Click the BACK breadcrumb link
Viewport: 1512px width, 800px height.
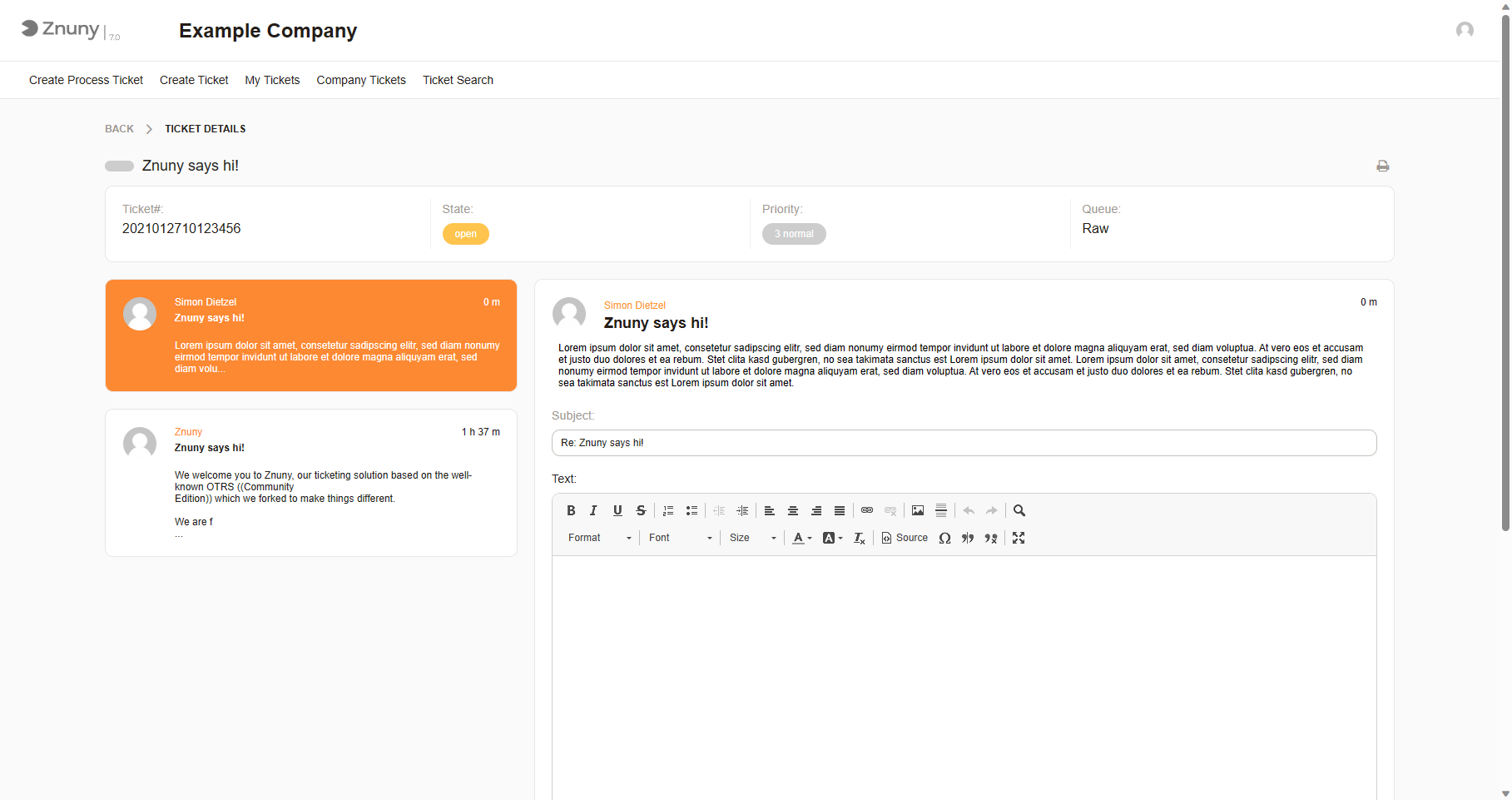[119, 128]
